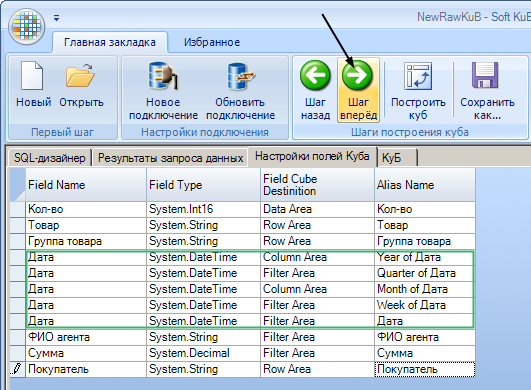The height and width of the screenshot is (390, 531).
Task: Click the System.Decimal type cell
Action: [x=204, y=353]
